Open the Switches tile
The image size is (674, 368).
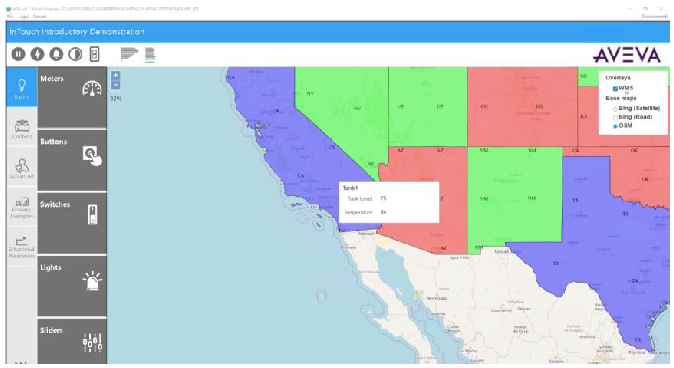pos(72,223)
